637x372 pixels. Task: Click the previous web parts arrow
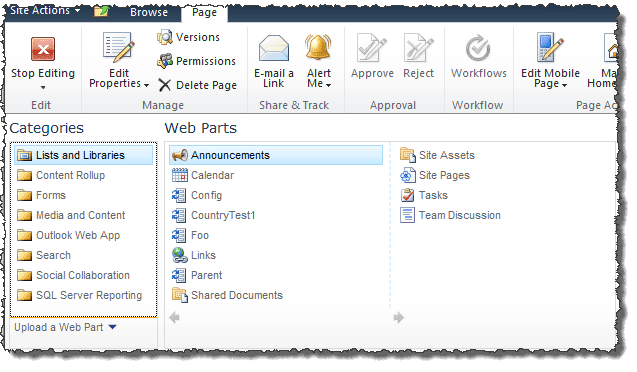click(174, 317)
